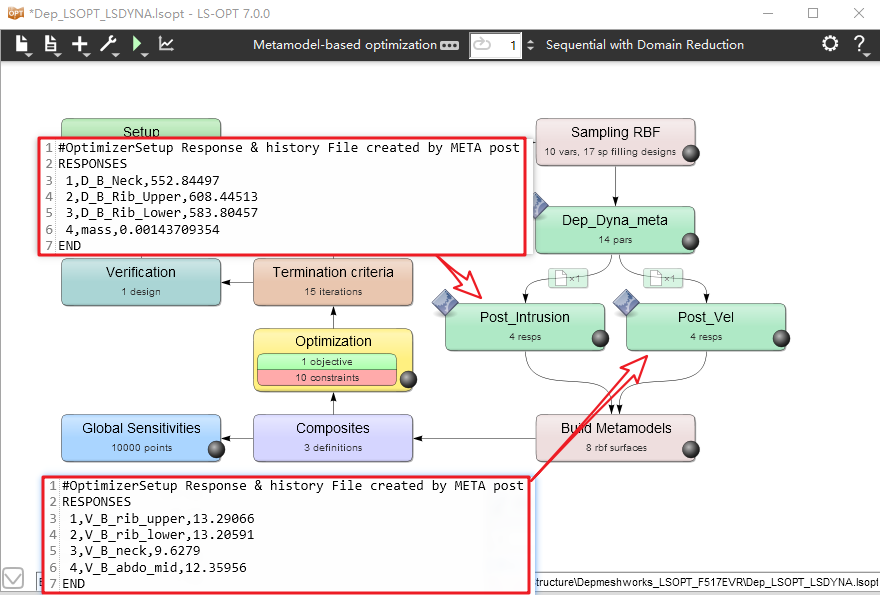
Task: Open task options ellipsis next to Metamodel-based optimization
Action: [x=449, y=45]
